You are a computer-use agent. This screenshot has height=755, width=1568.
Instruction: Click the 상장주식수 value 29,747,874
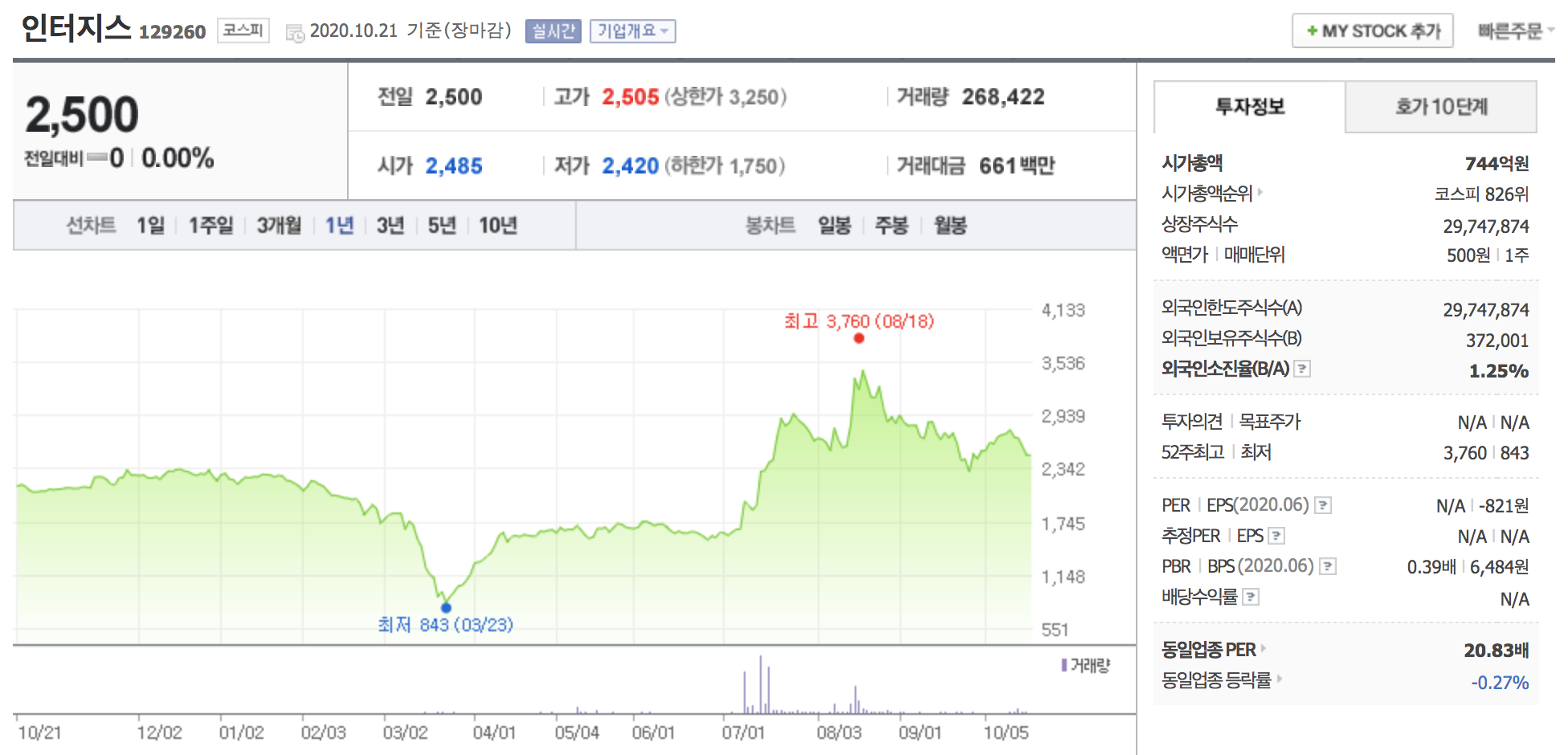pos(1486,226)
